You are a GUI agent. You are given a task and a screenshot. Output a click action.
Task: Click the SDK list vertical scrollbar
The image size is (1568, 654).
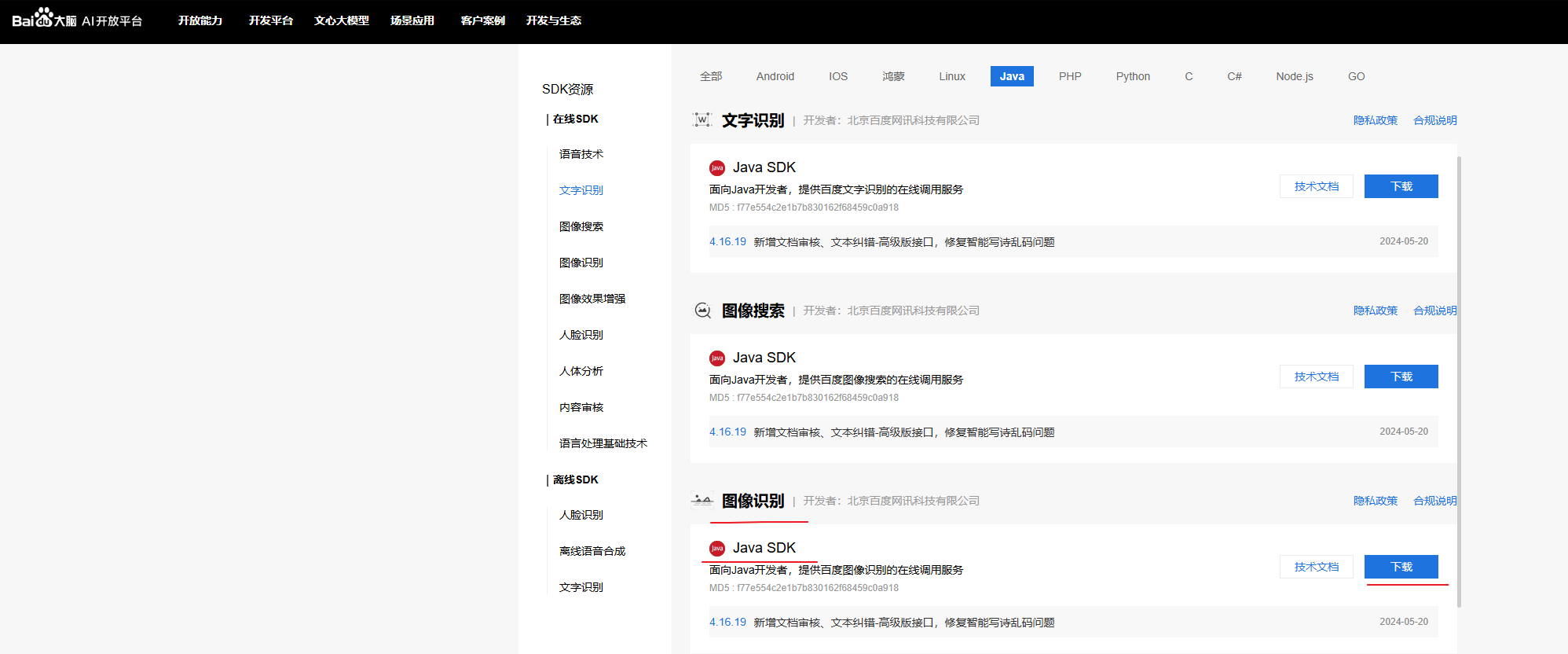coord(1459,381)
